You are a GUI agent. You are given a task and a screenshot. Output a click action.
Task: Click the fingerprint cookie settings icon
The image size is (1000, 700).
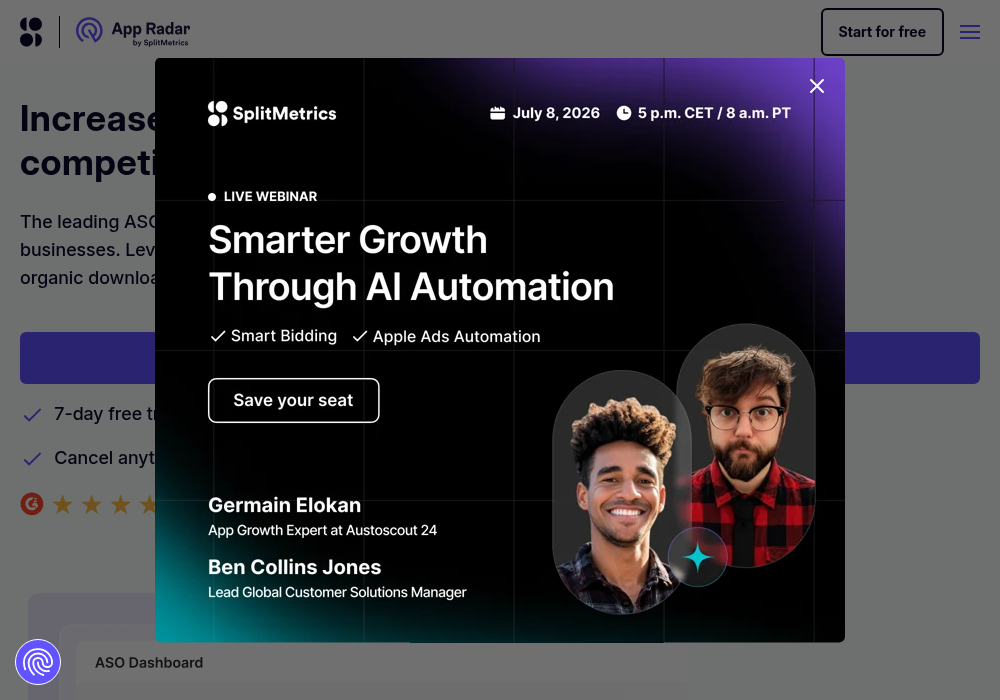tap(38, 662)
